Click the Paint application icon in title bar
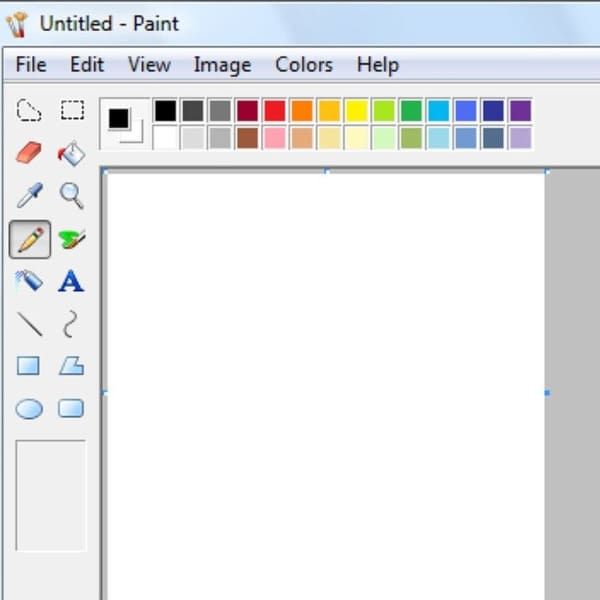This screenshot has height=600, width=600. (18, 24)
